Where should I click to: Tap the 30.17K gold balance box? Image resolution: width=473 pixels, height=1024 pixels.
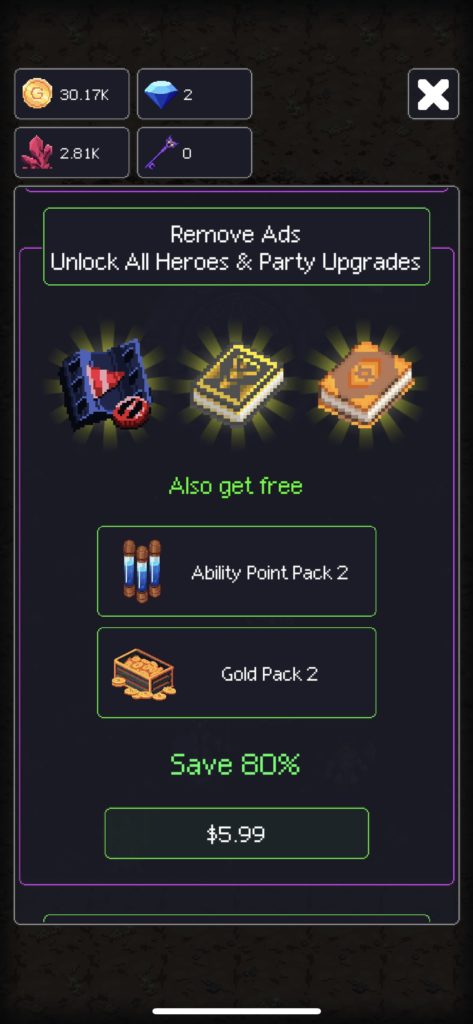point(72,94)
